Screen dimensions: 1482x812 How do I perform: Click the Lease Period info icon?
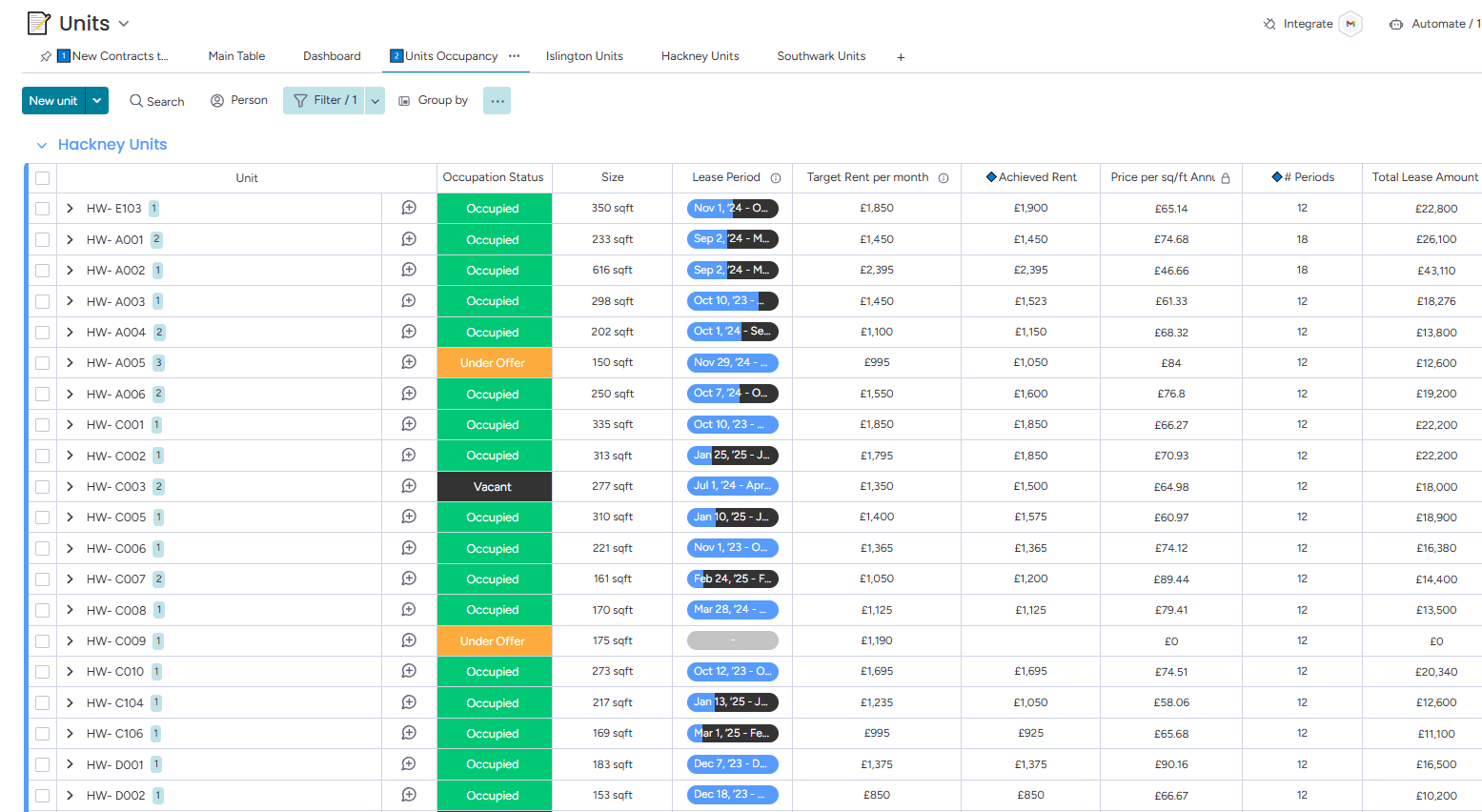(776, 178)
